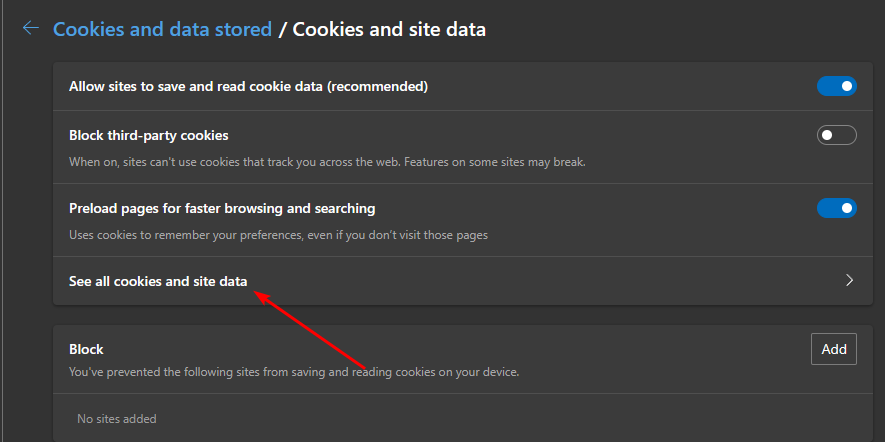The image size is (885, 442).
Task: Click the 'No sites added' placeholder text
Action: click(117, 419)
